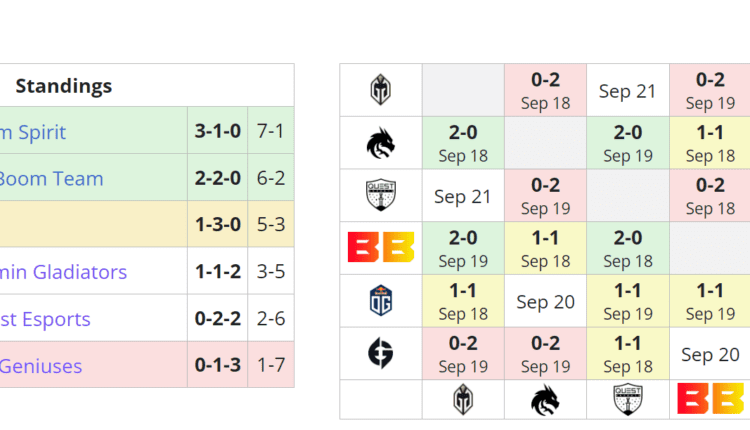Select the Quest Esports logo in the left column
The height and width of the screenshot is (430, 750).
tap(381, 196)
